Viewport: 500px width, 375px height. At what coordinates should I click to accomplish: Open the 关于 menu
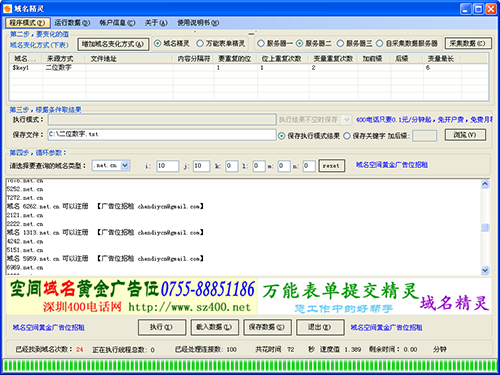pos(156,23)
